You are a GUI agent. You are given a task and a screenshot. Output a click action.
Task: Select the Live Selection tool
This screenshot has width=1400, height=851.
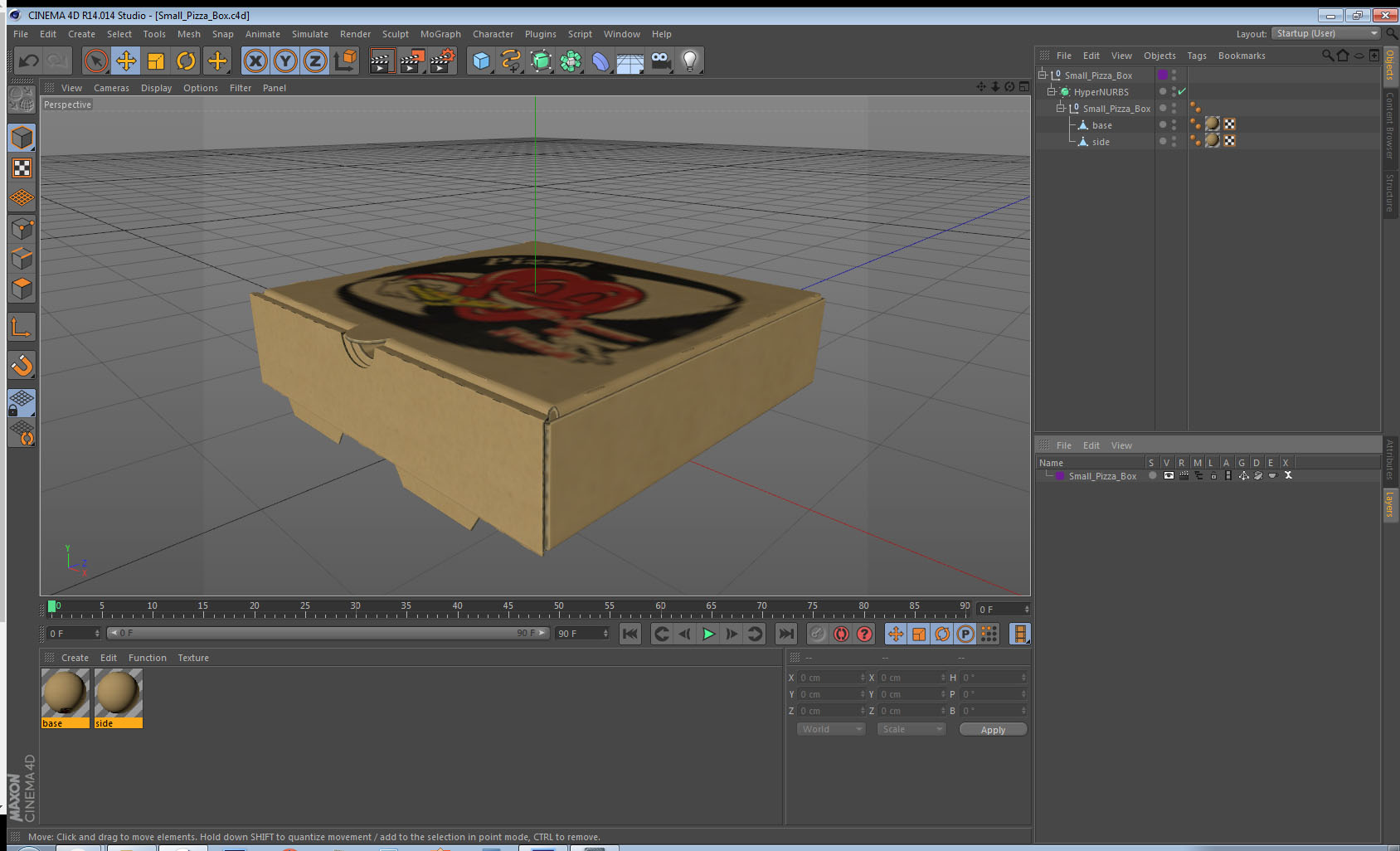[x=96, y=61]
